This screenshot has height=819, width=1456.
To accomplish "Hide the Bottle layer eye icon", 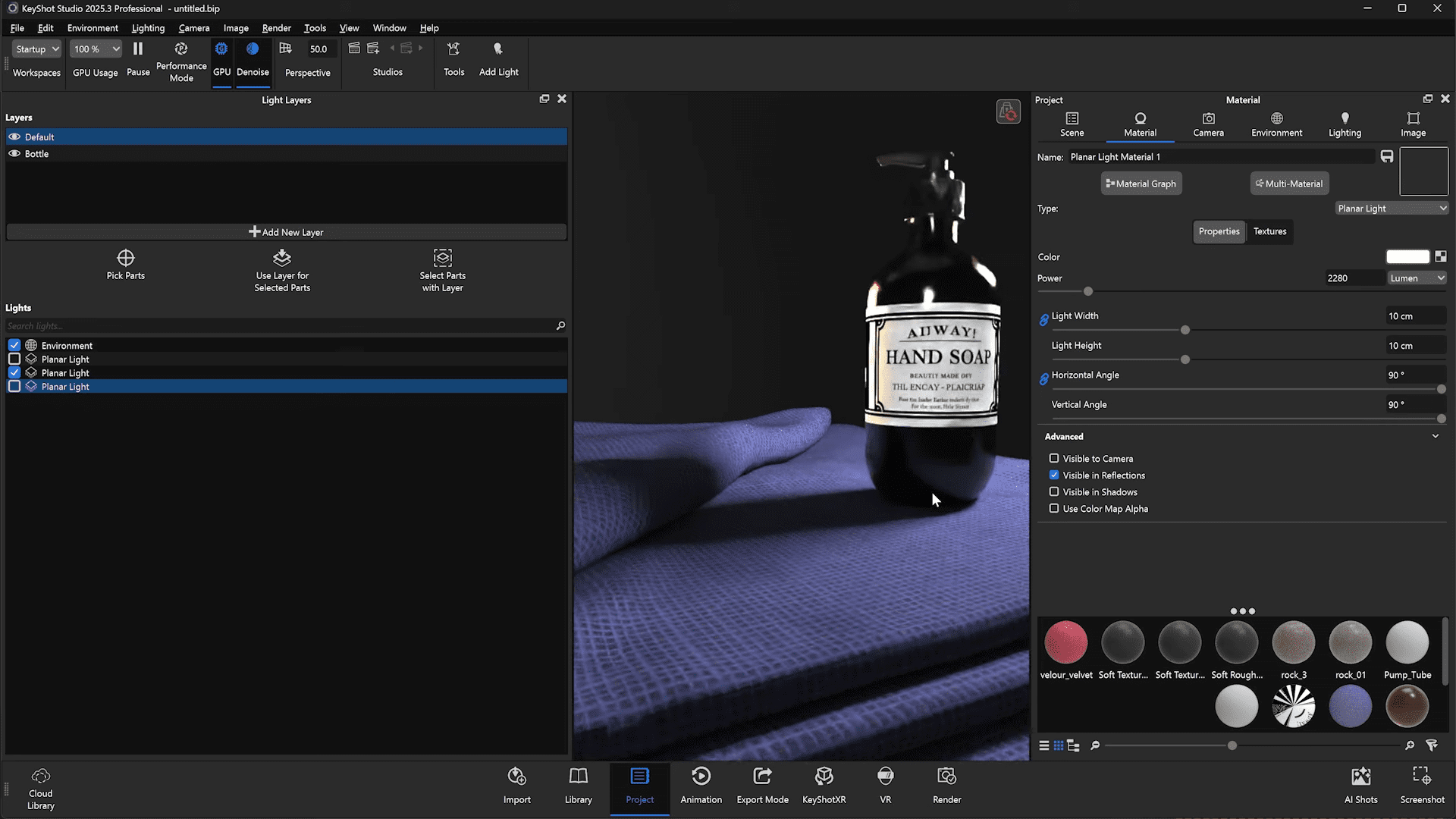I will [x=14, y=154].
